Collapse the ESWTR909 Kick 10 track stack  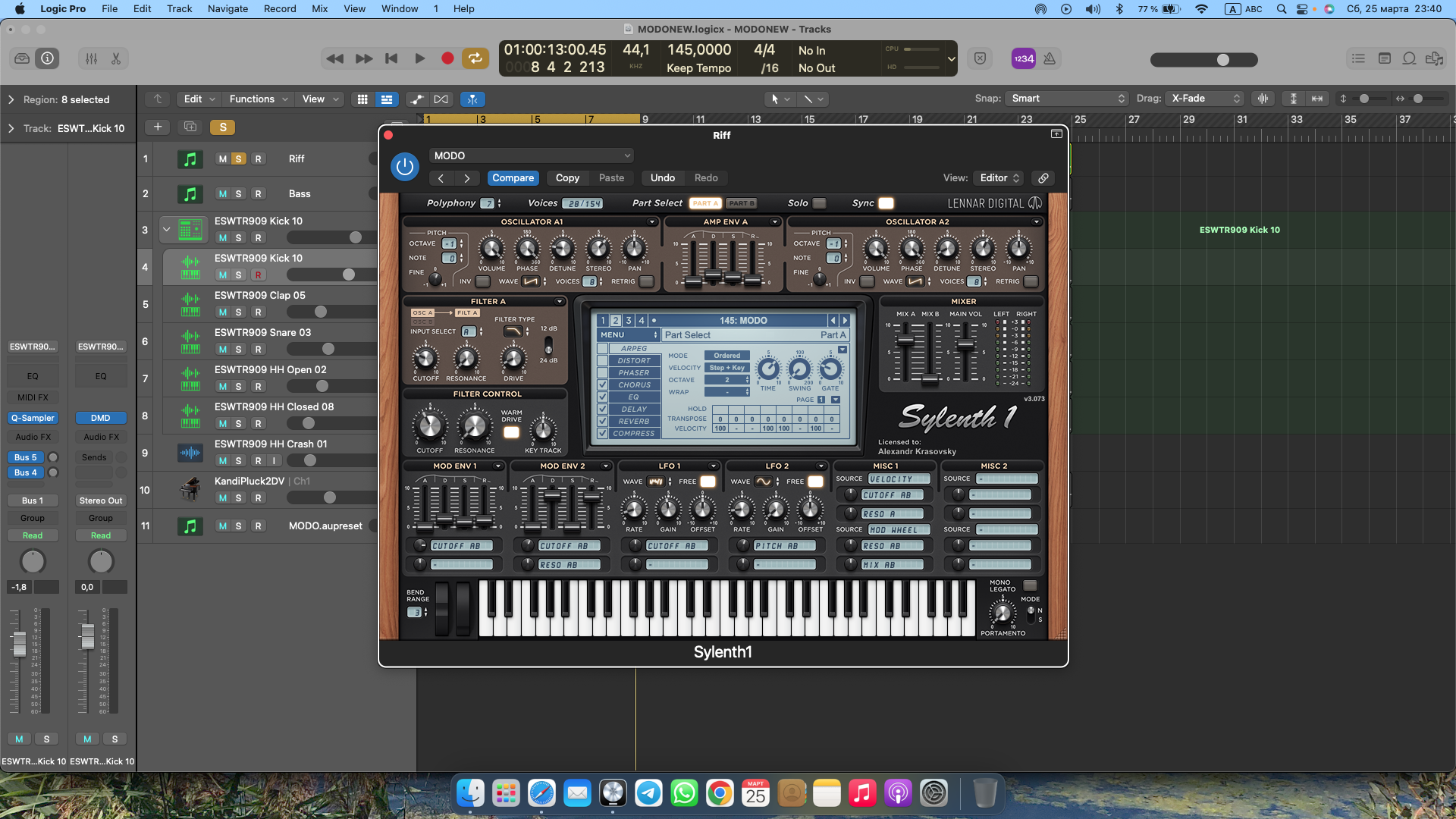coord(166,229)
